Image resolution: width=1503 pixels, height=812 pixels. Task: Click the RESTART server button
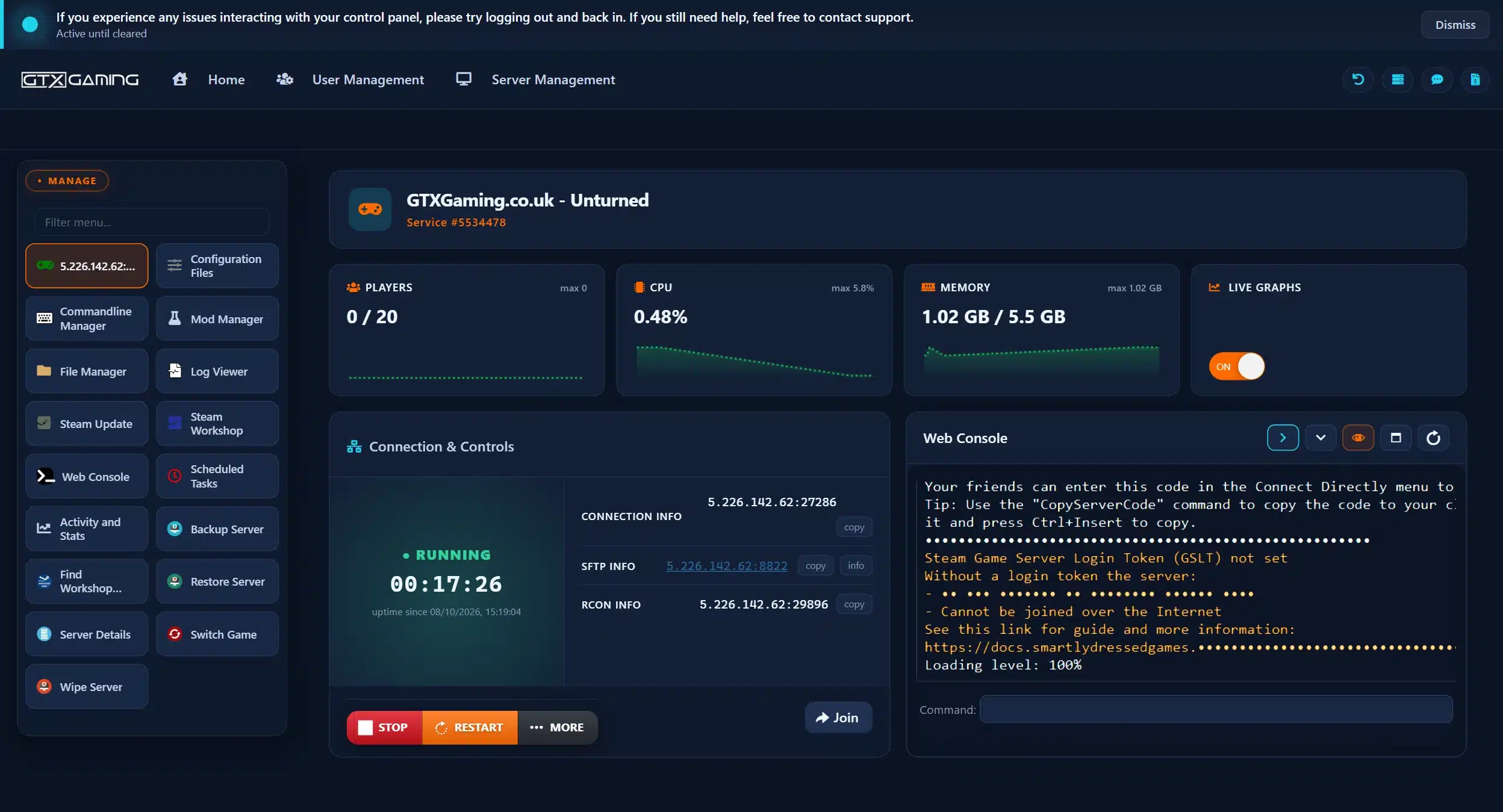[470, 727]
